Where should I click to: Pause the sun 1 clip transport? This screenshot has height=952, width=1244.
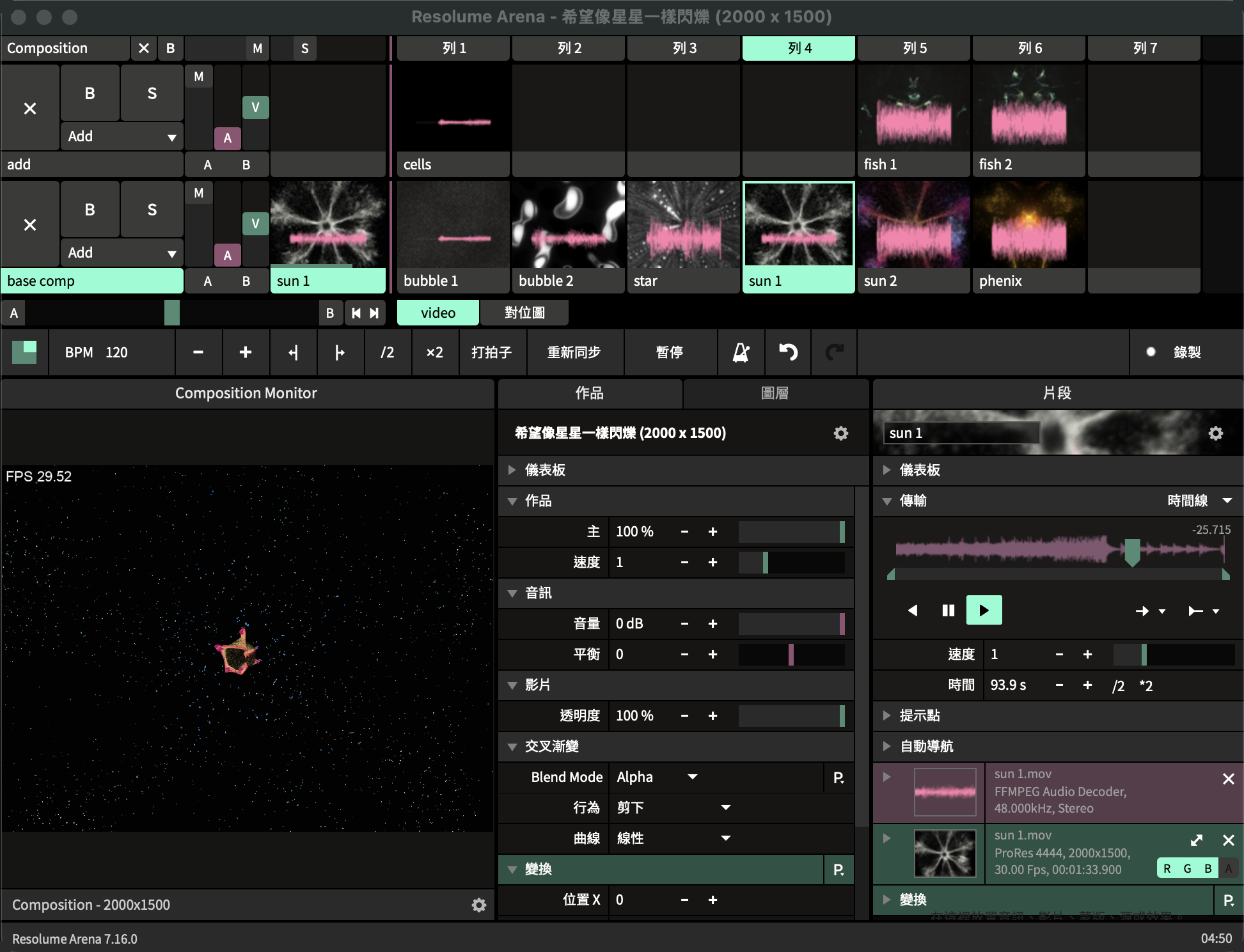(x=948, y=611)
